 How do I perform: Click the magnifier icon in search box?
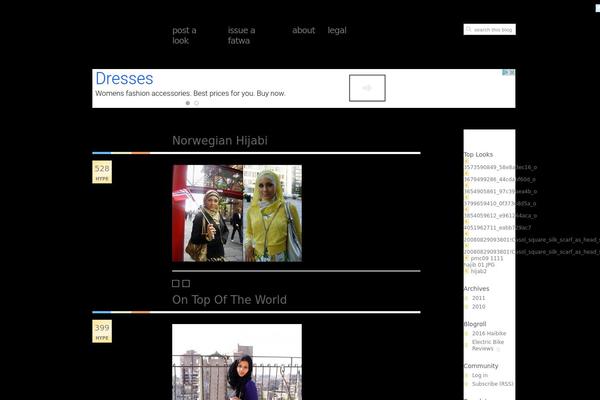point(468,29)
